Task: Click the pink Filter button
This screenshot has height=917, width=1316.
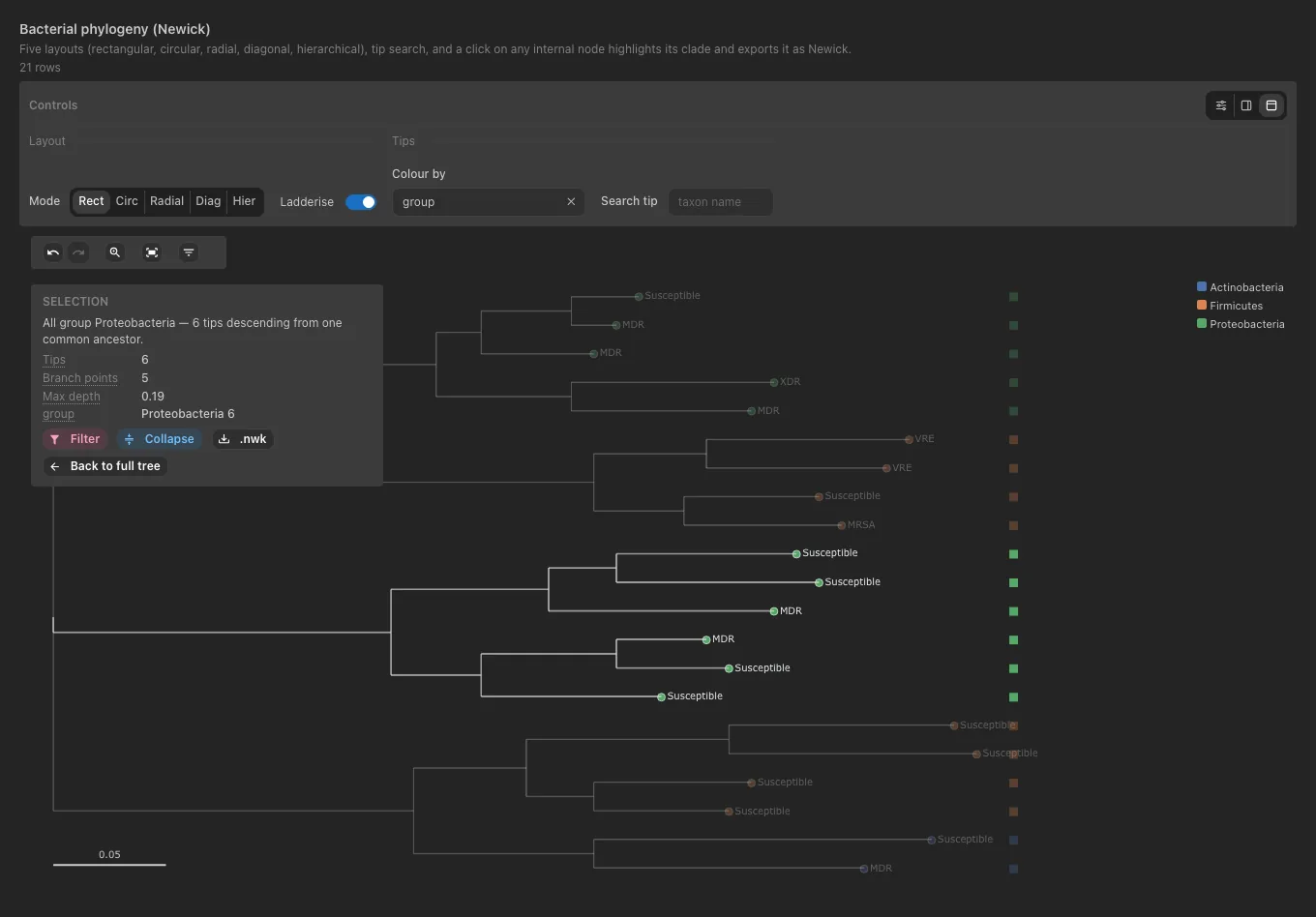Action: (75, 439)
